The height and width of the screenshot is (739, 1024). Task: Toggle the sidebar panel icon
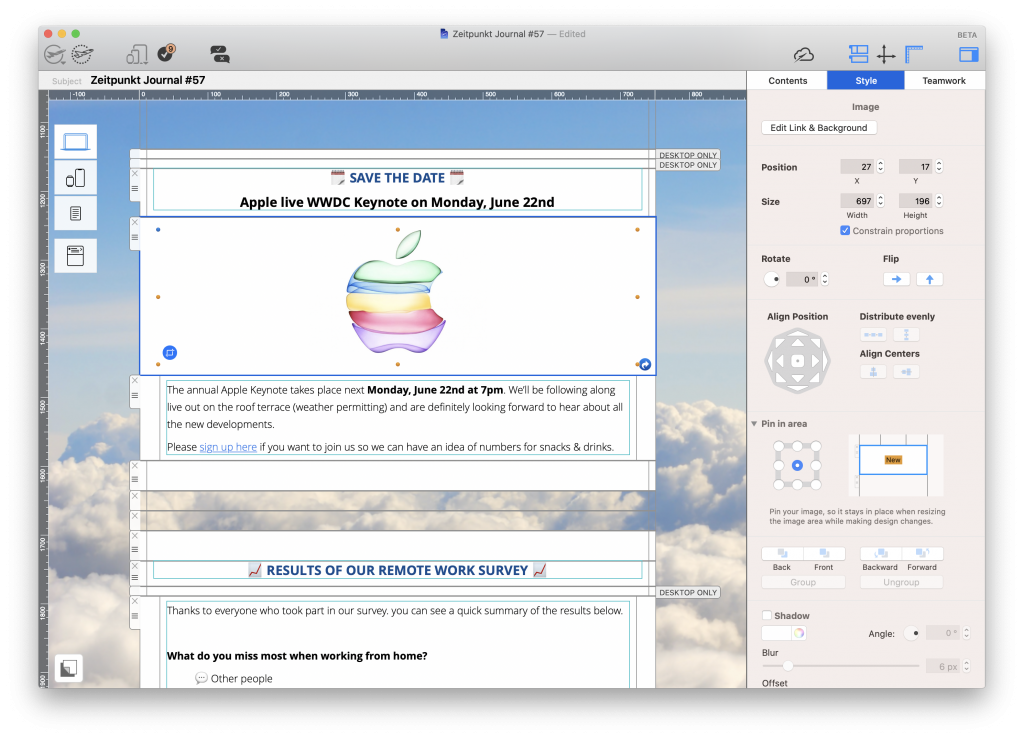968,55
